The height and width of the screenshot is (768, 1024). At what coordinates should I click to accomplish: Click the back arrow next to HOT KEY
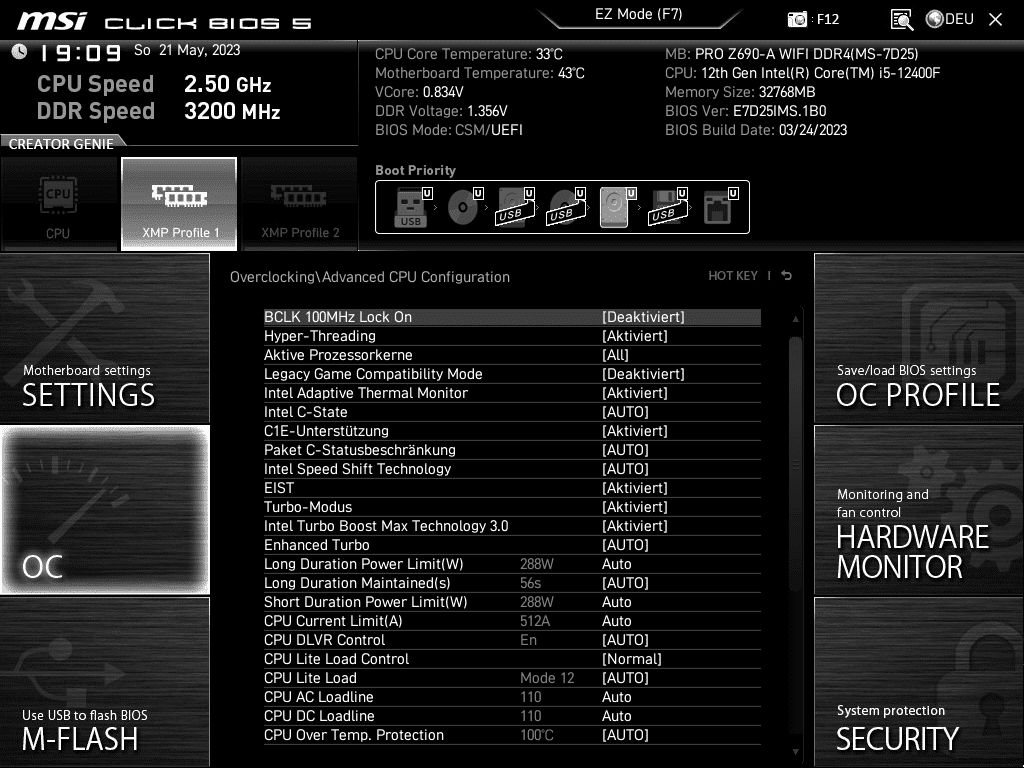[786, 276]
